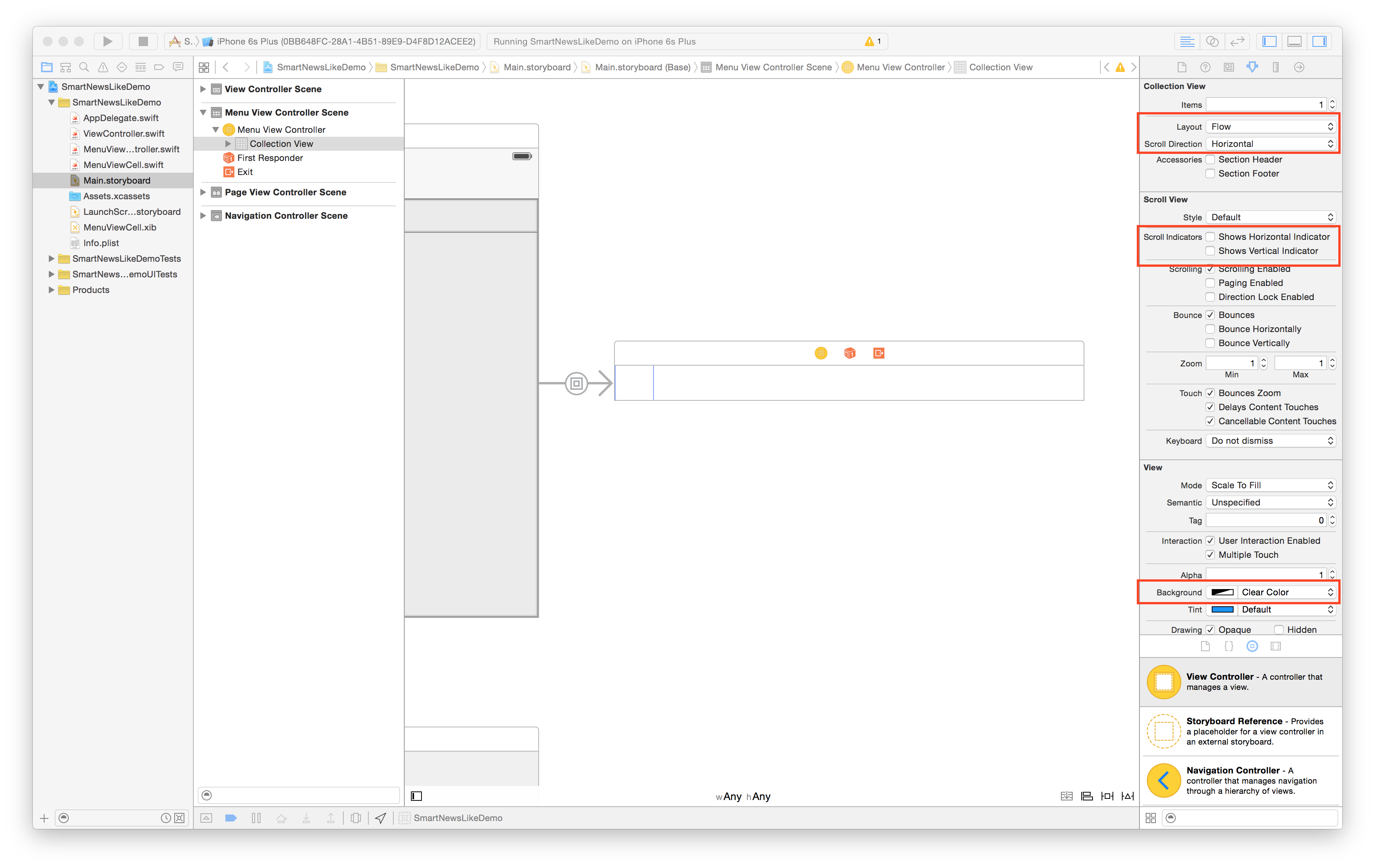Enable Section Footer checkbox
Image resolution: width=1375 pixels, height=868 pixels.
1210,173
